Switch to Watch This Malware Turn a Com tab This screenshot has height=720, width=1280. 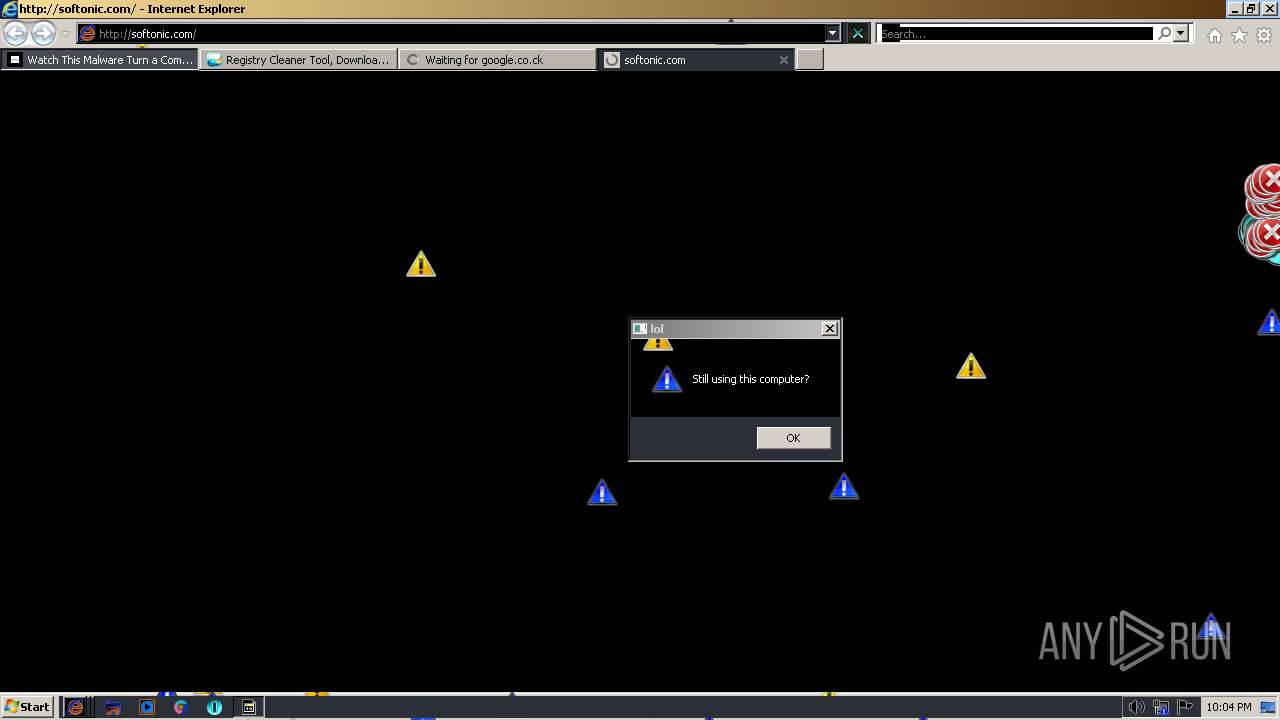[x=100, y=60]
